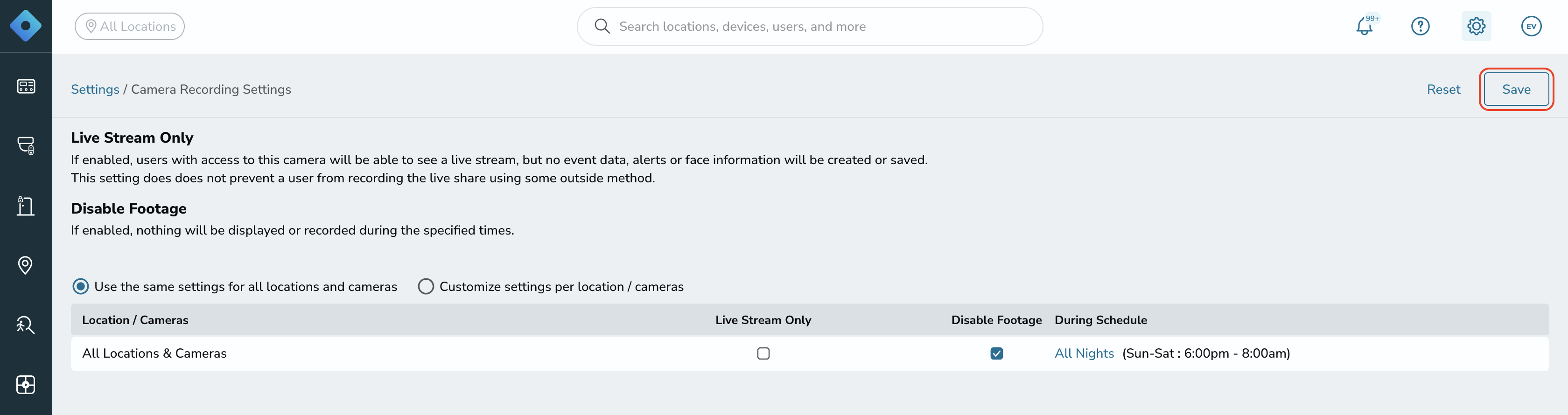
Task: Open the EV user profile avatar
Action: pos(1532,26)
